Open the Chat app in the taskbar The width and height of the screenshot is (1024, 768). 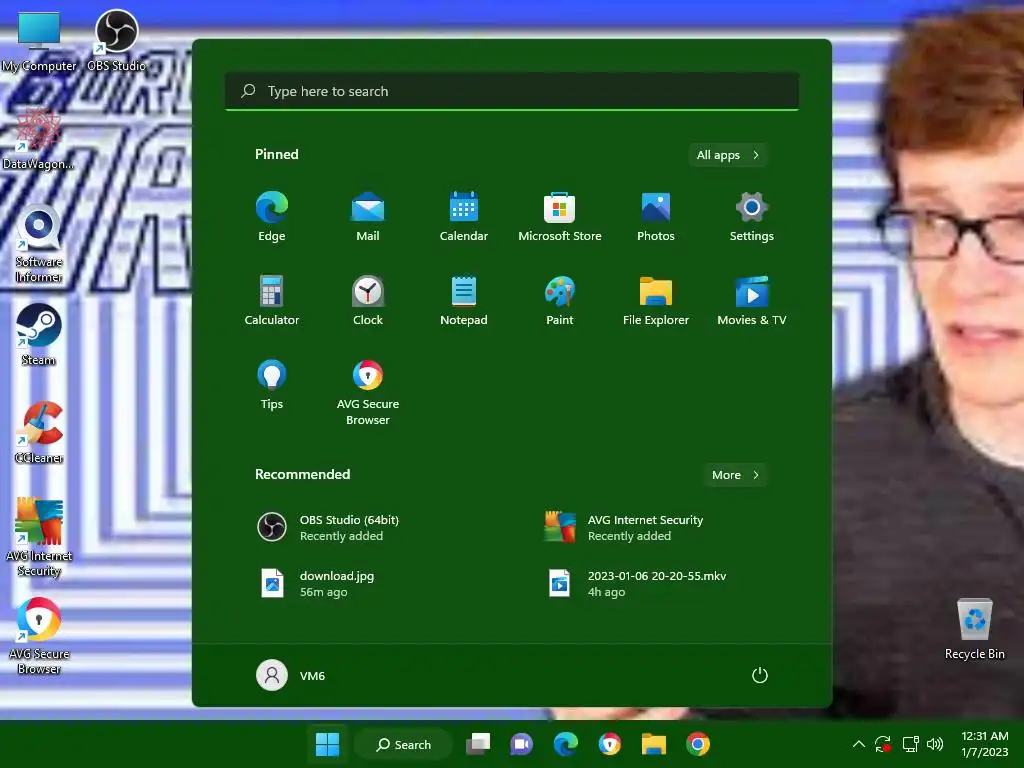point(521,744)
